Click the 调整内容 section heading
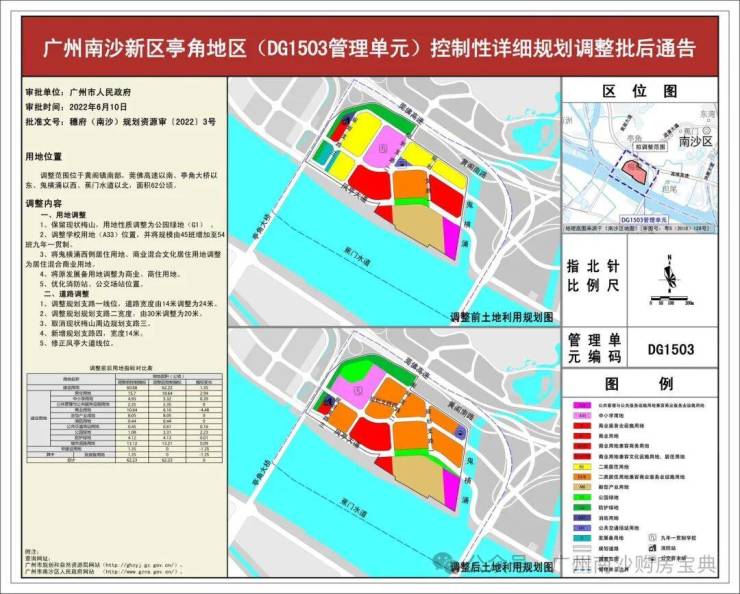This screenshot has width=740, height=594. point(43,204)
